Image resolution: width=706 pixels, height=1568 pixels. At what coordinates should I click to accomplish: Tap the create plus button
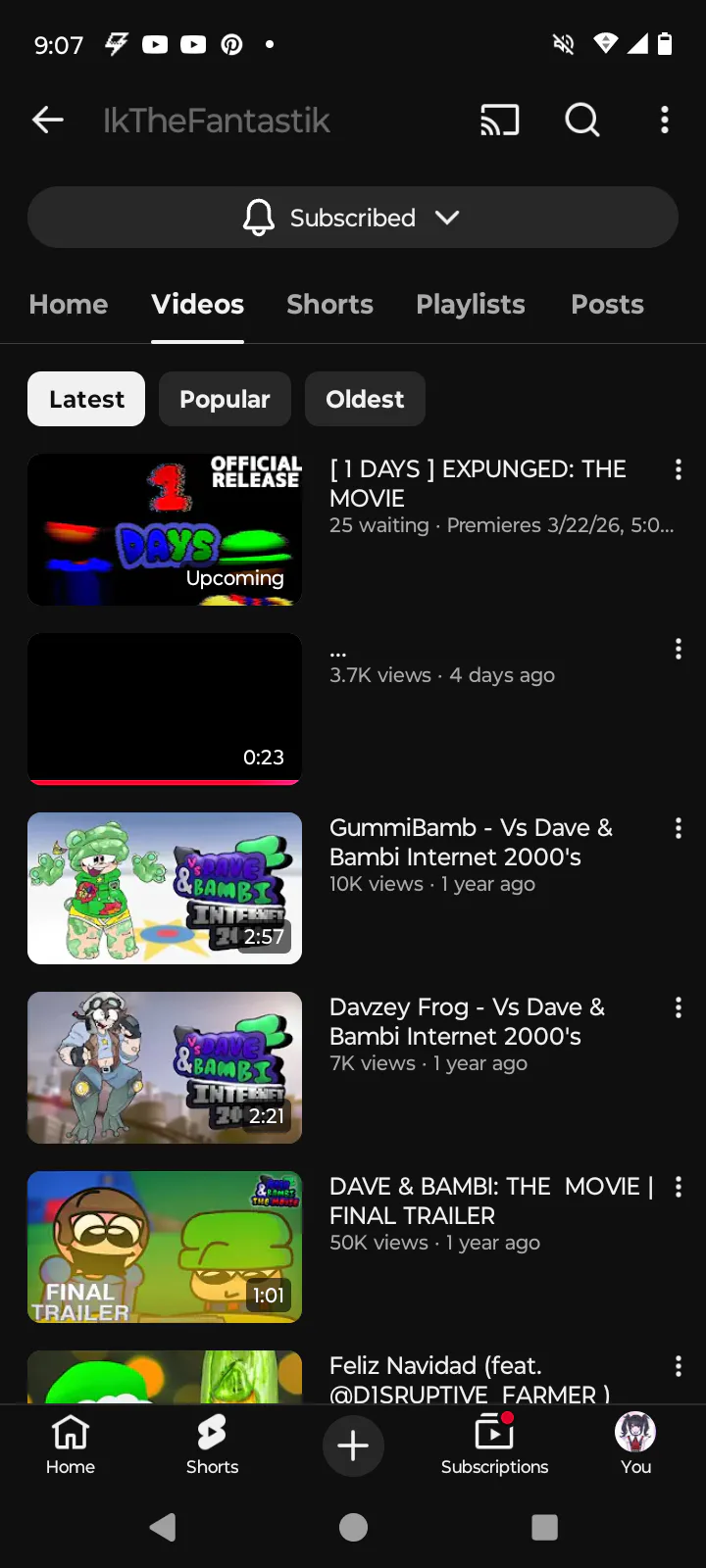coord(353,1445)
